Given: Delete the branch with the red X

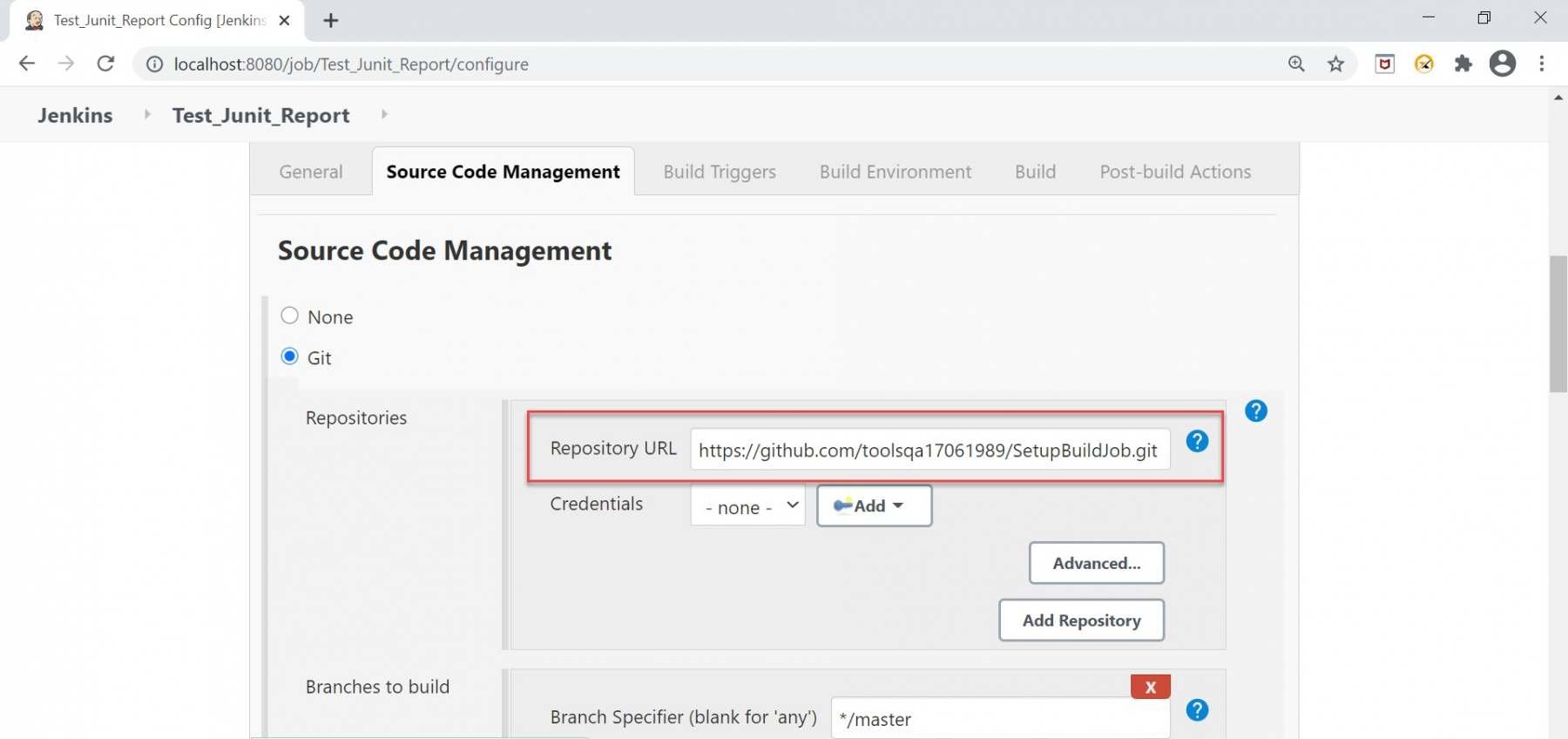Looking at the screenshot, I should pos(1150,687).
